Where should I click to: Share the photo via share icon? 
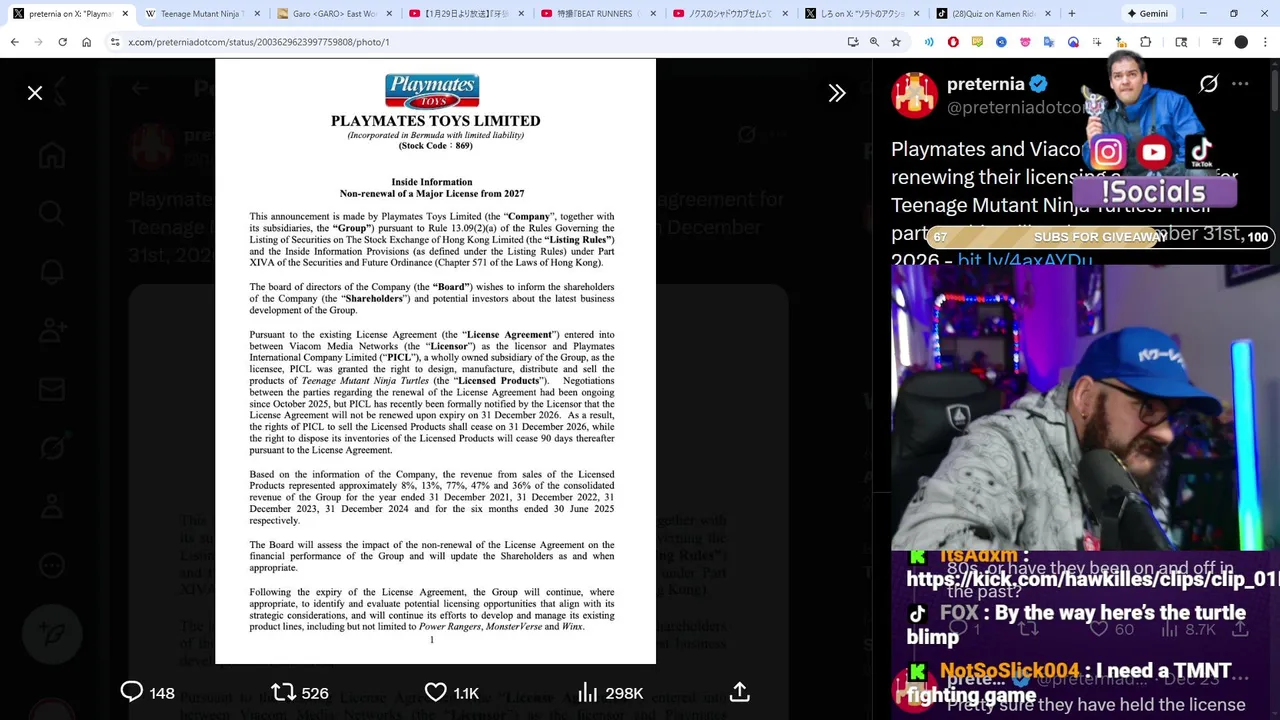point(740,692)
